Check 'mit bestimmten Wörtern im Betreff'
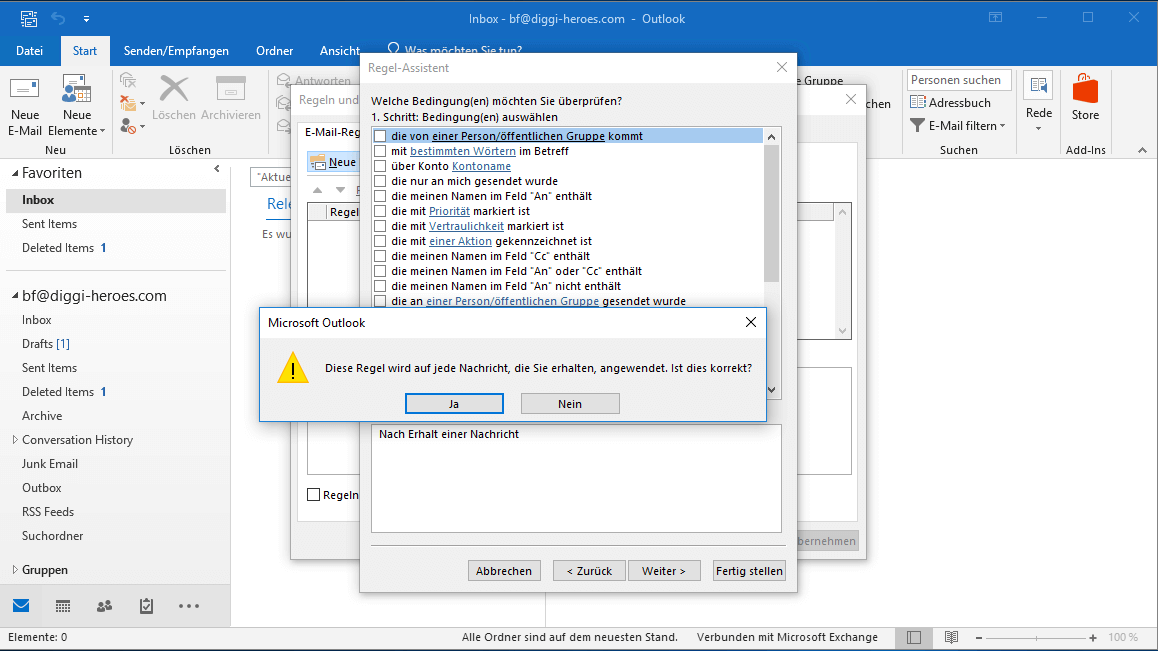Screen dimensions: 1158x651 (x=380, y=151)
